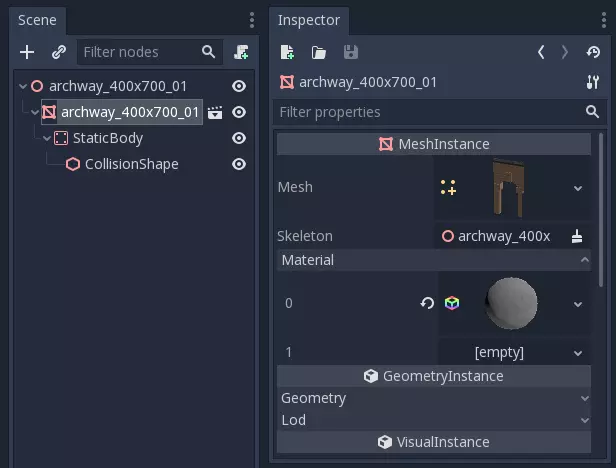Open the Mesh resource dropdown arrow
616x468 pixels.
pos(578,187)
